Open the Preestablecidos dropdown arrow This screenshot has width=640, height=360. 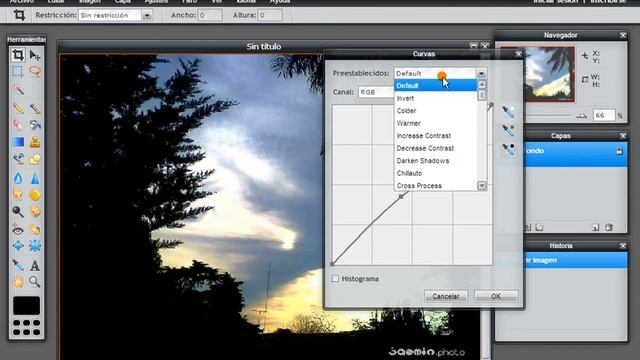481,73
